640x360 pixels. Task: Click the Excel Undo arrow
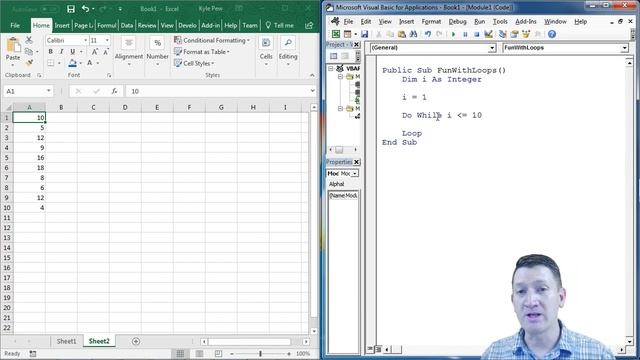[85, 9]
